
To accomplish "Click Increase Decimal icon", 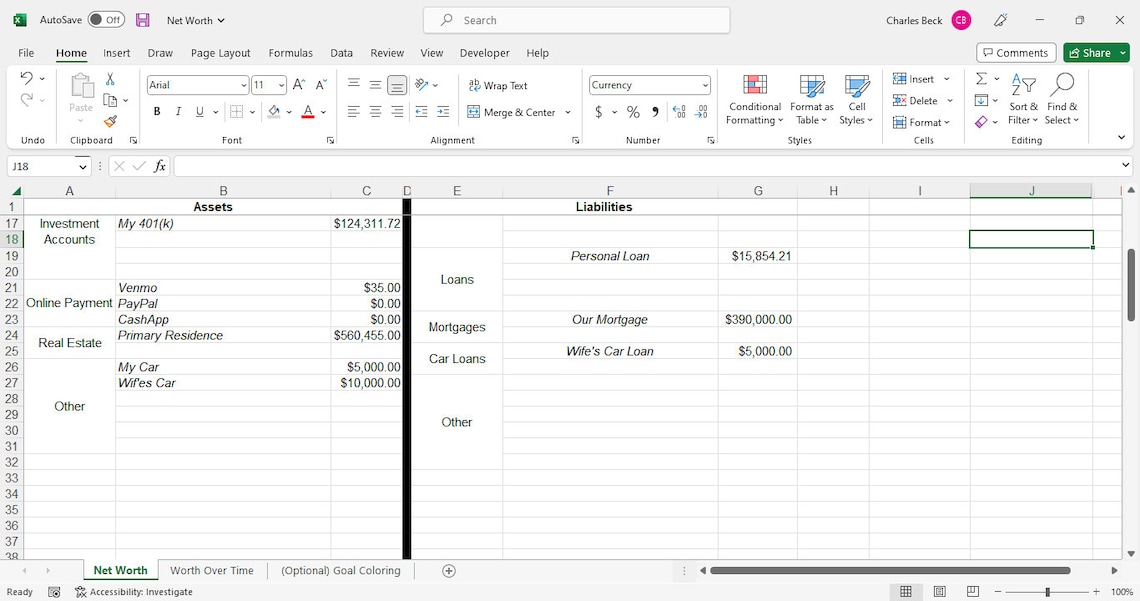I will 679,112.
